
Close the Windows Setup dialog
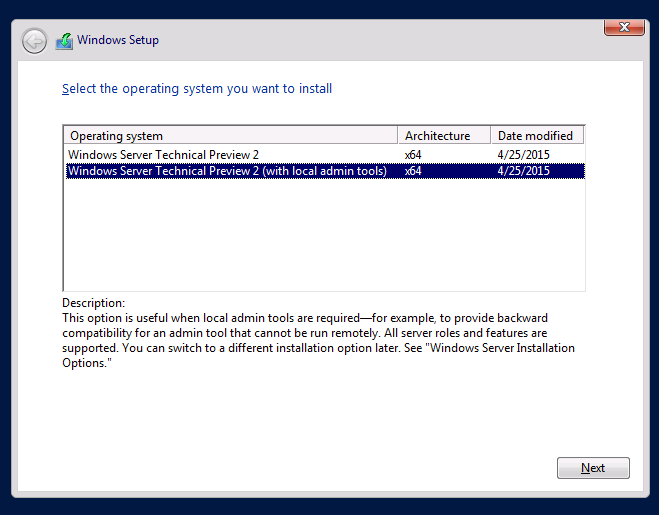(624, 27)
